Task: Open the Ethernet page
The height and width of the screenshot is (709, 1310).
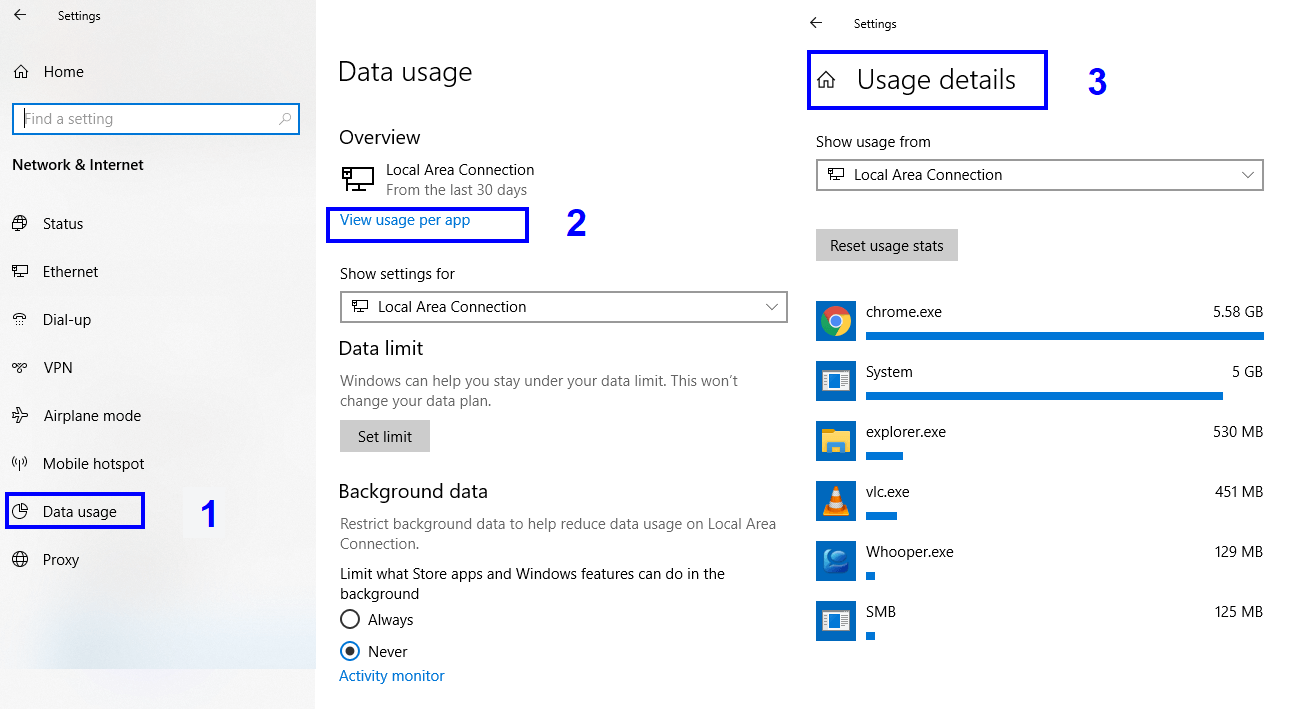Action: (70, 271)
